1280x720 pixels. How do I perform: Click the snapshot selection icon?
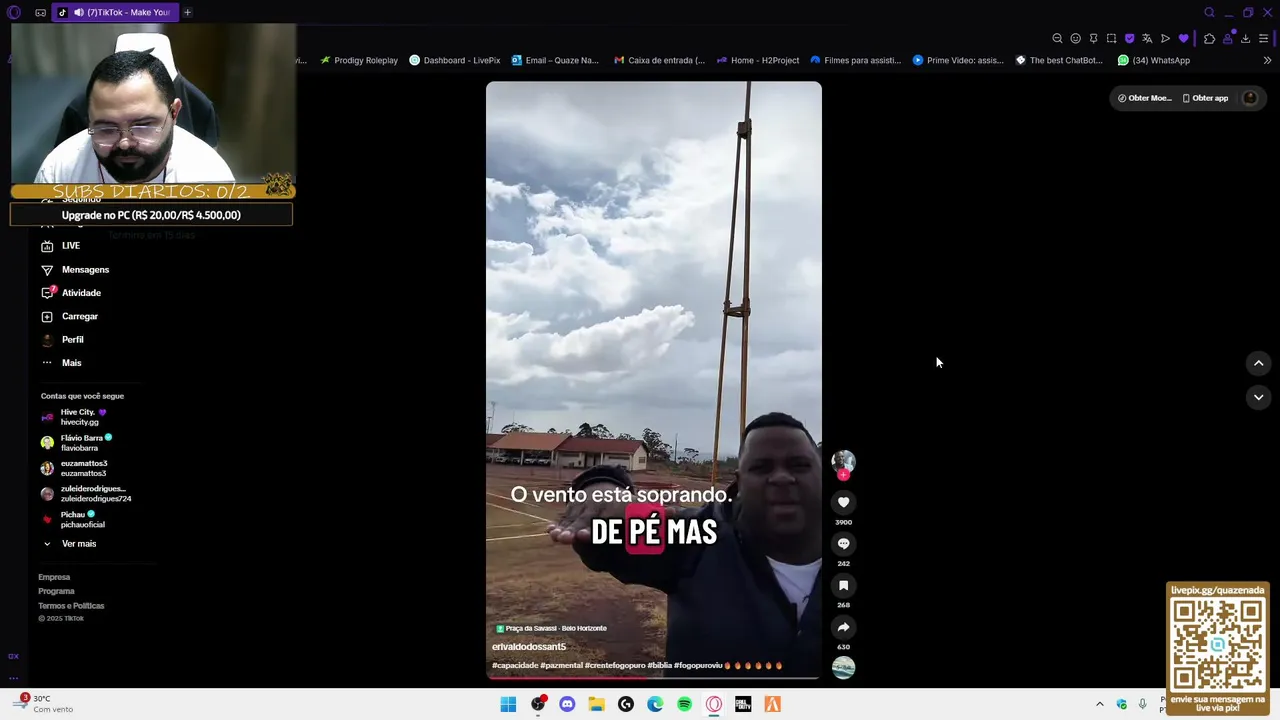tap(1111, 38)
